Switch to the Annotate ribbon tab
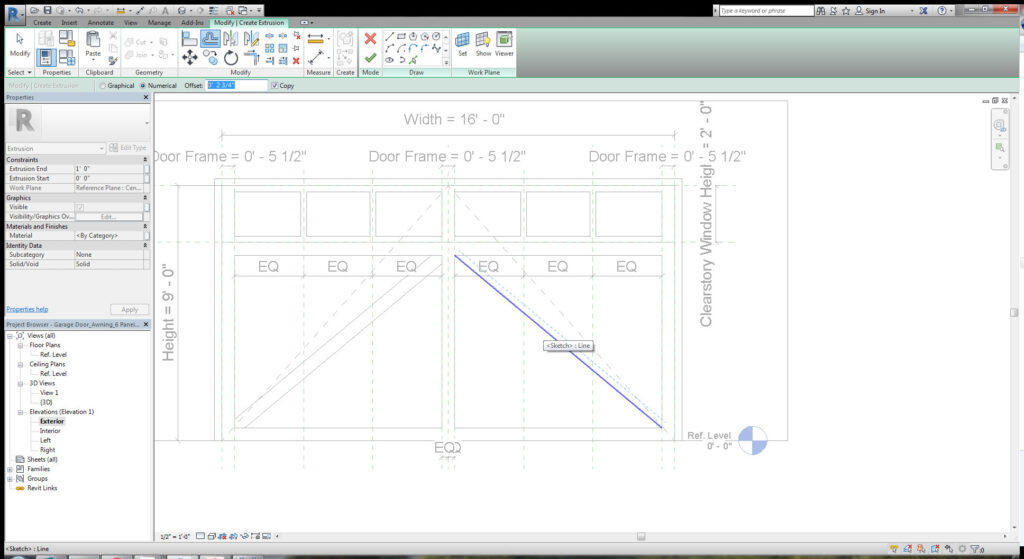Screen dimensions: 1024x559 coord(100,23)
